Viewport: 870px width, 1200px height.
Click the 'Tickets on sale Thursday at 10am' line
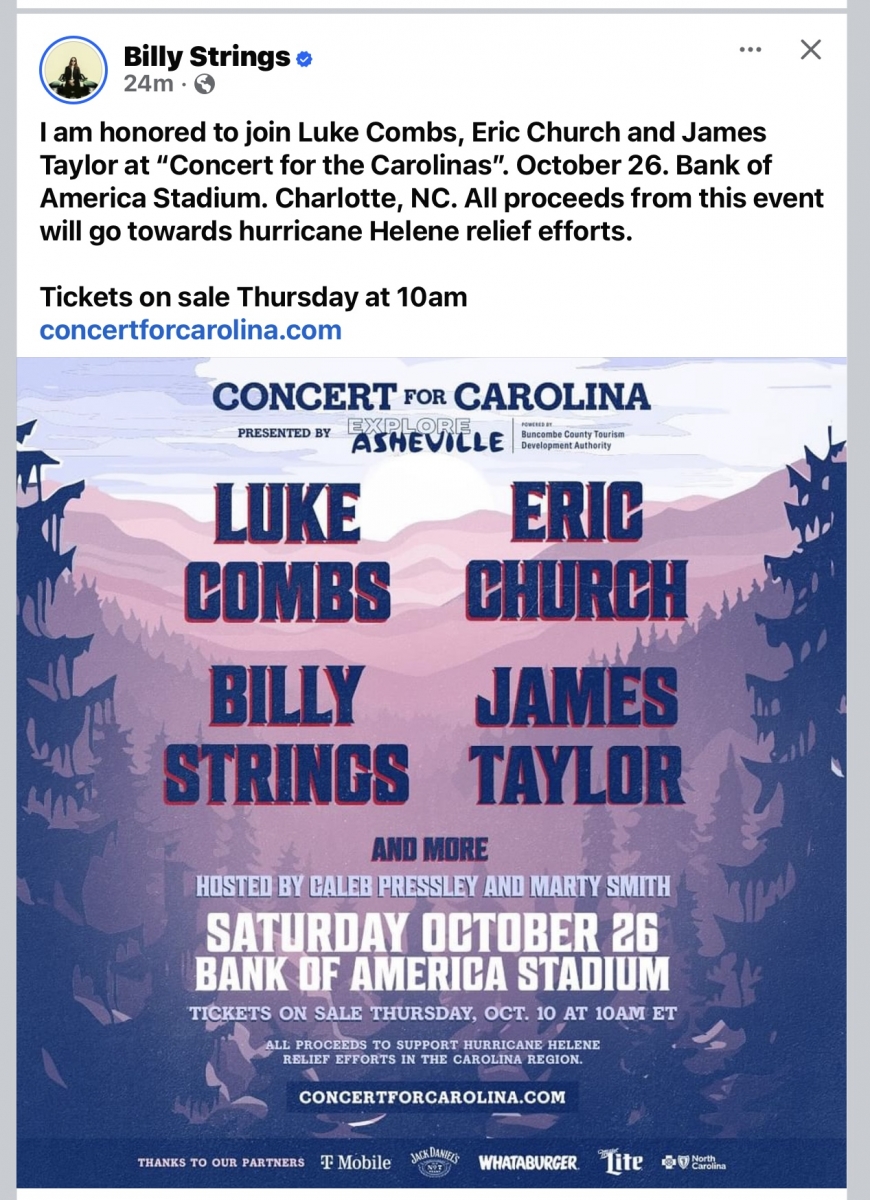tap(253, 297)
